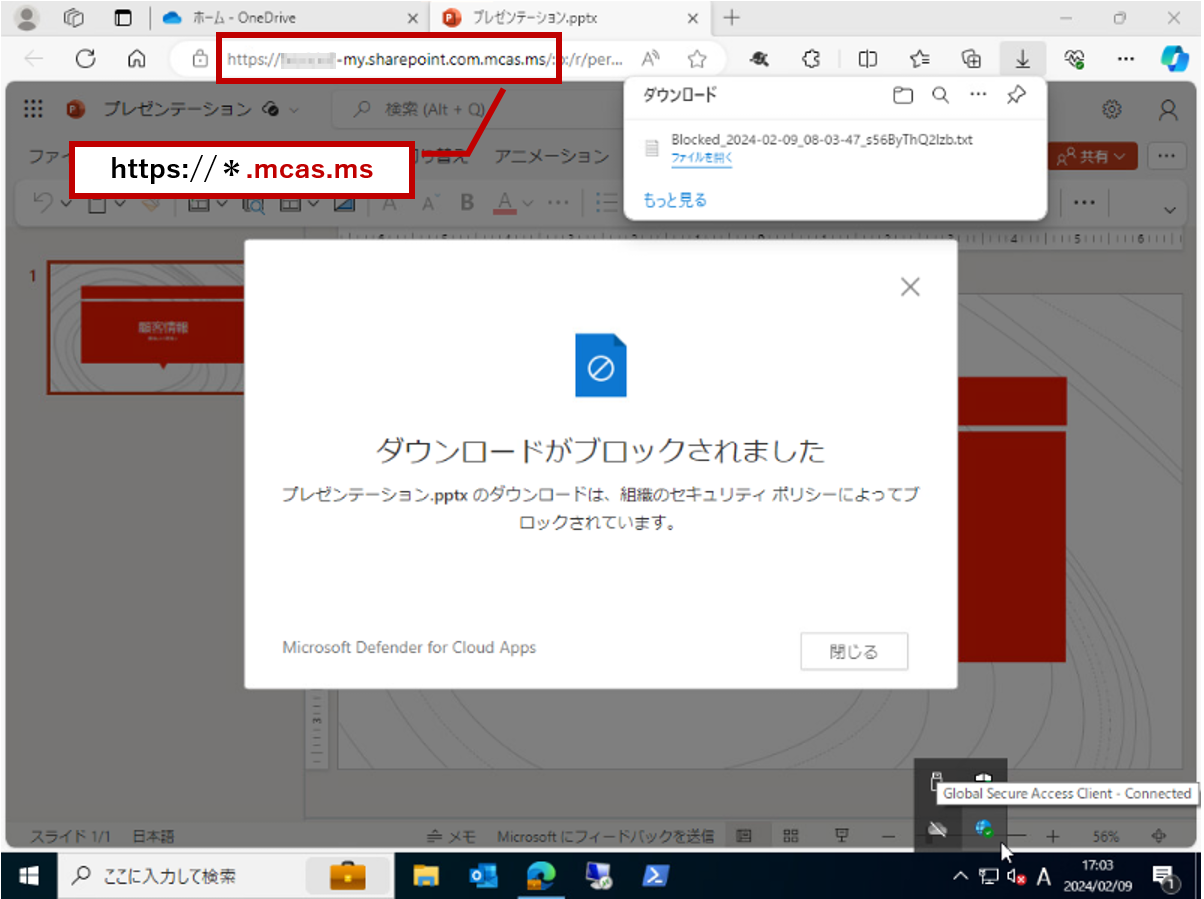Click Microsoft にフィードバックを送信
The image size is (1204, 899).
(606, 836)
